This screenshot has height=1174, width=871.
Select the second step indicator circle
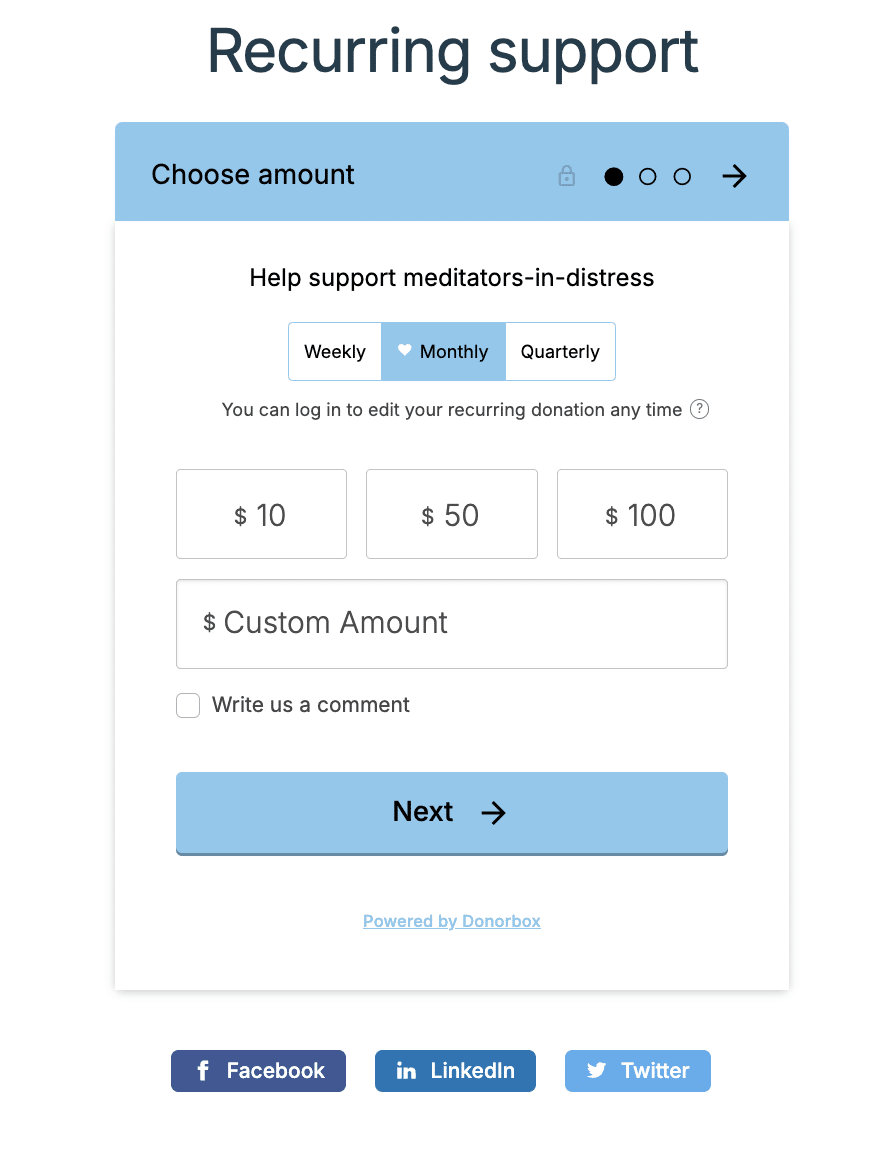click(647, 176)
